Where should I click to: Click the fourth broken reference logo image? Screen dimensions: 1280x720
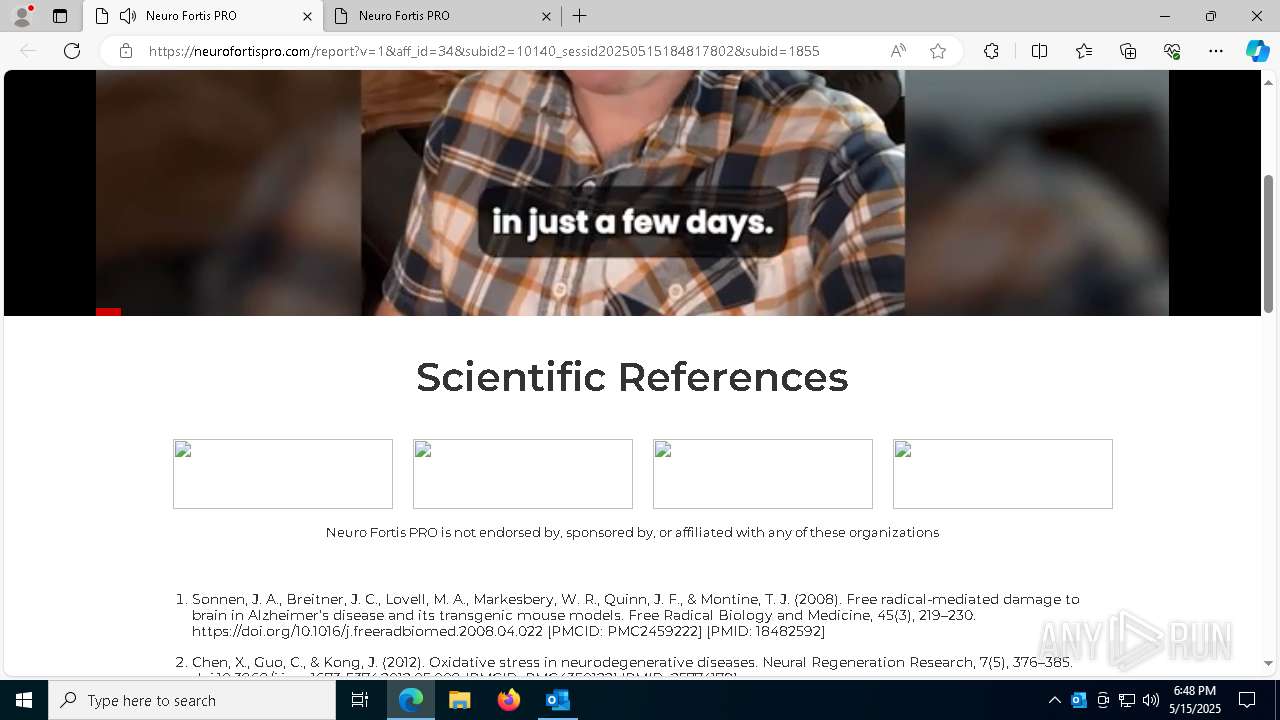(x=1003, y=474)
